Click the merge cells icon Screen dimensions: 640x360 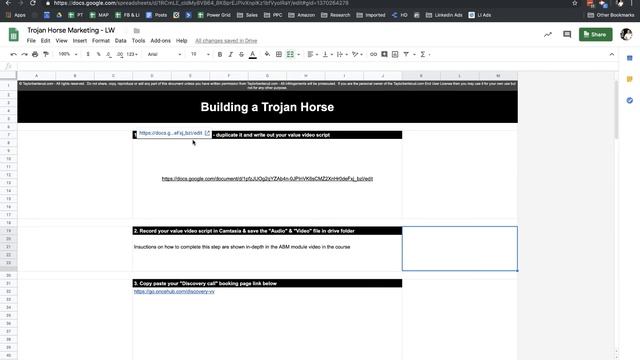(290, 54)
